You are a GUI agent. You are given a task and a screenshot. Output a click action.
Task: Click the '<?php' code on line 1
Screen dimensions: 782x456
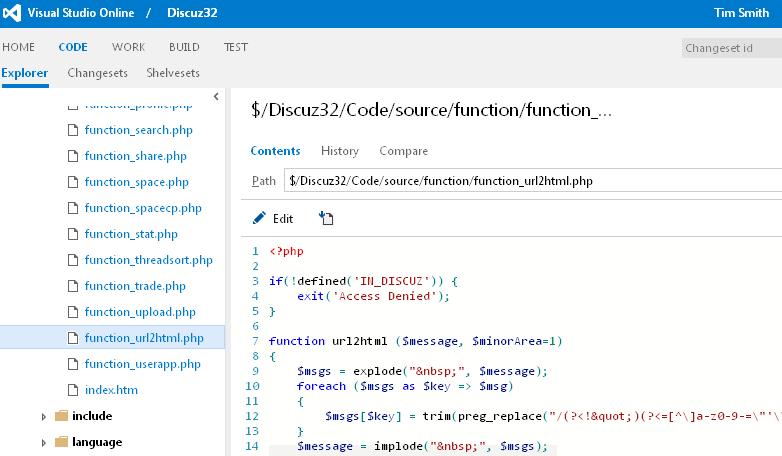coord(286,251)
